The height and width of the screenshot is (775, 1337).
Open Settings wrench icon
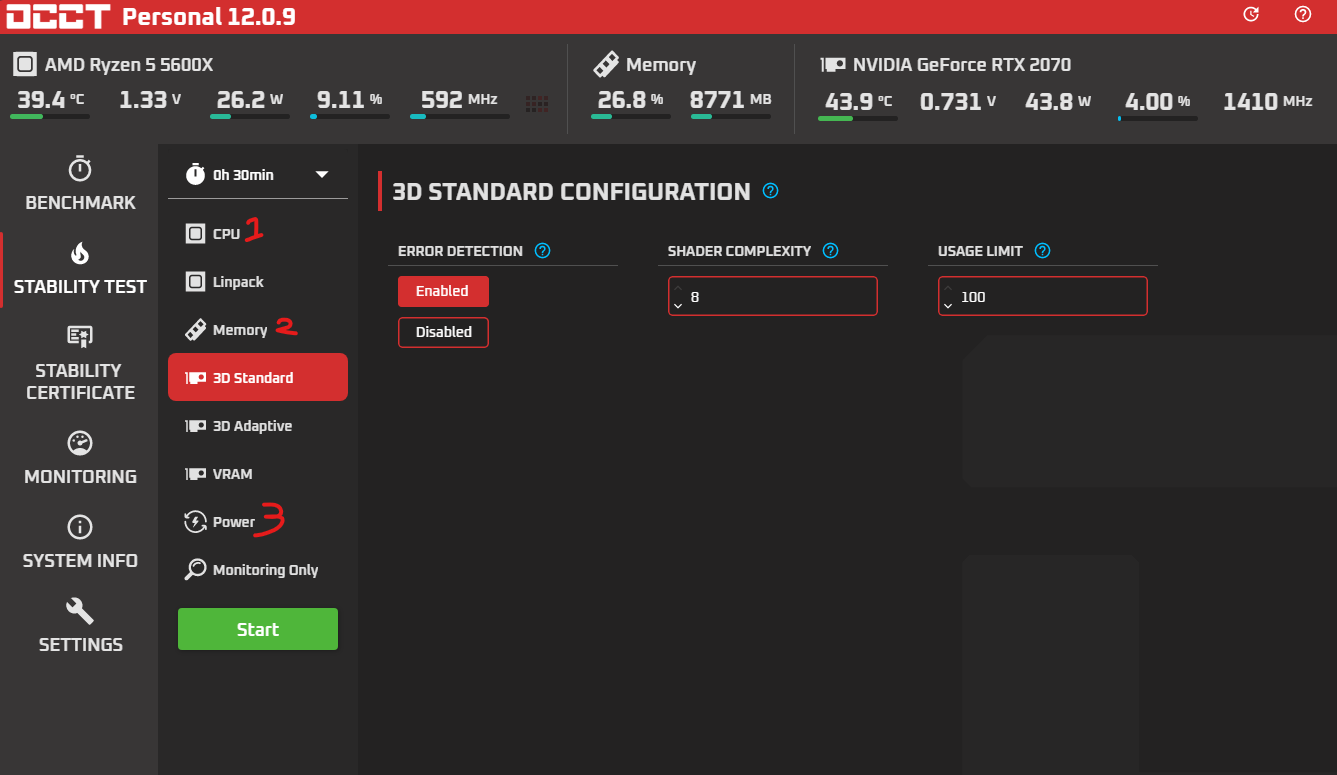[80, 611]
